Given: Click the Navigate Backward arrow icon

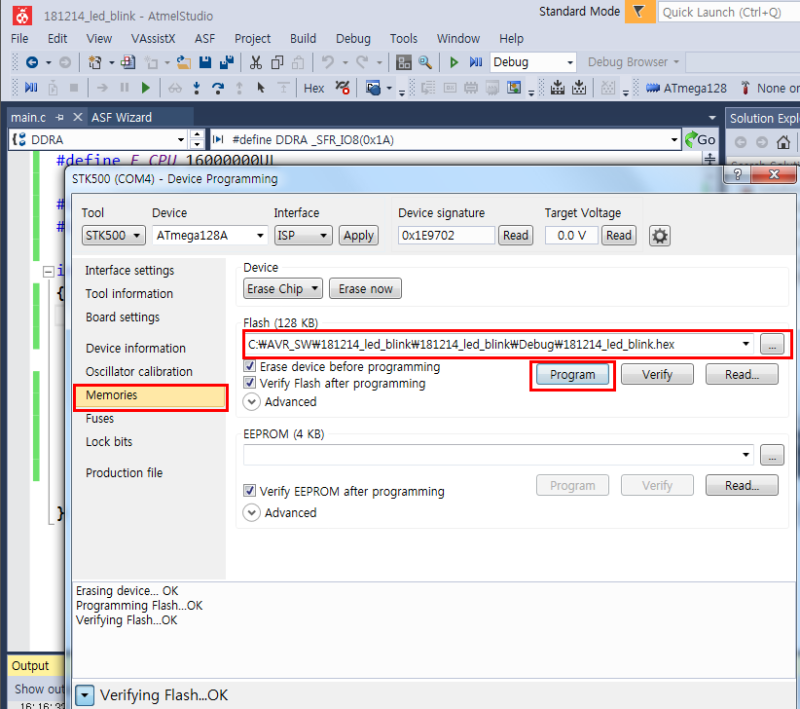Looking at the screenshot, I should (32, 62).
